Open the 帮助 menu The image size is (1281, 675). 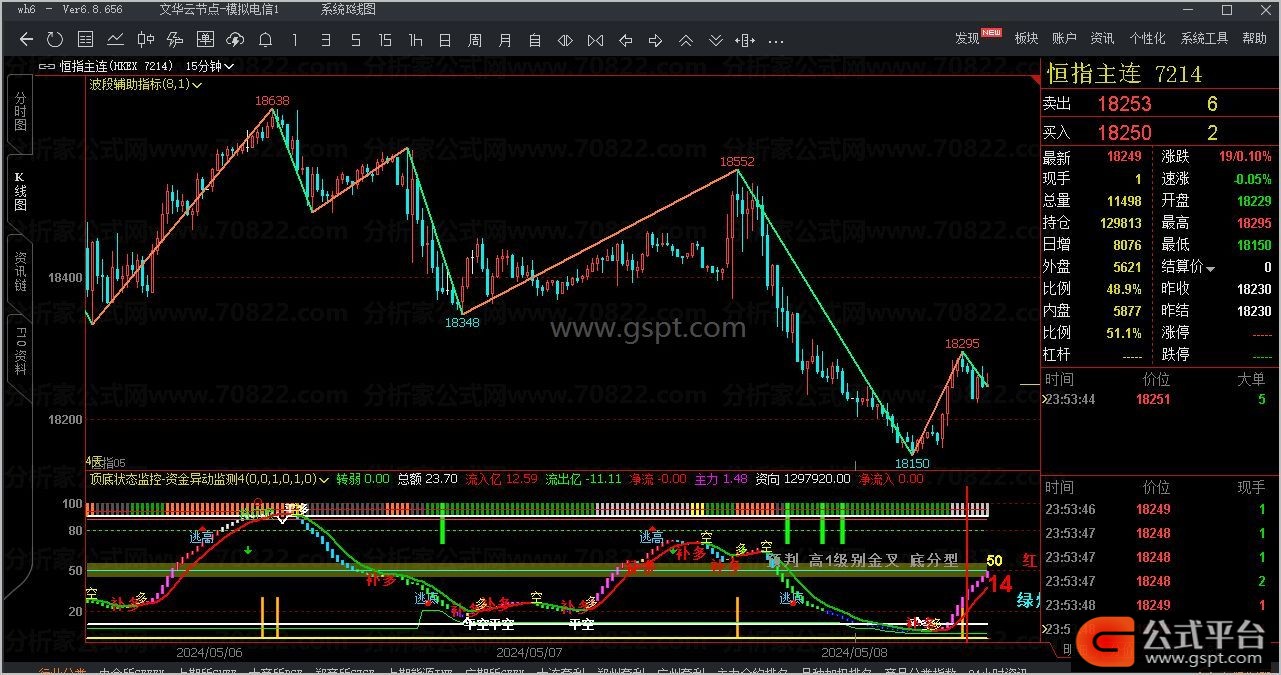click(1254, 39)
